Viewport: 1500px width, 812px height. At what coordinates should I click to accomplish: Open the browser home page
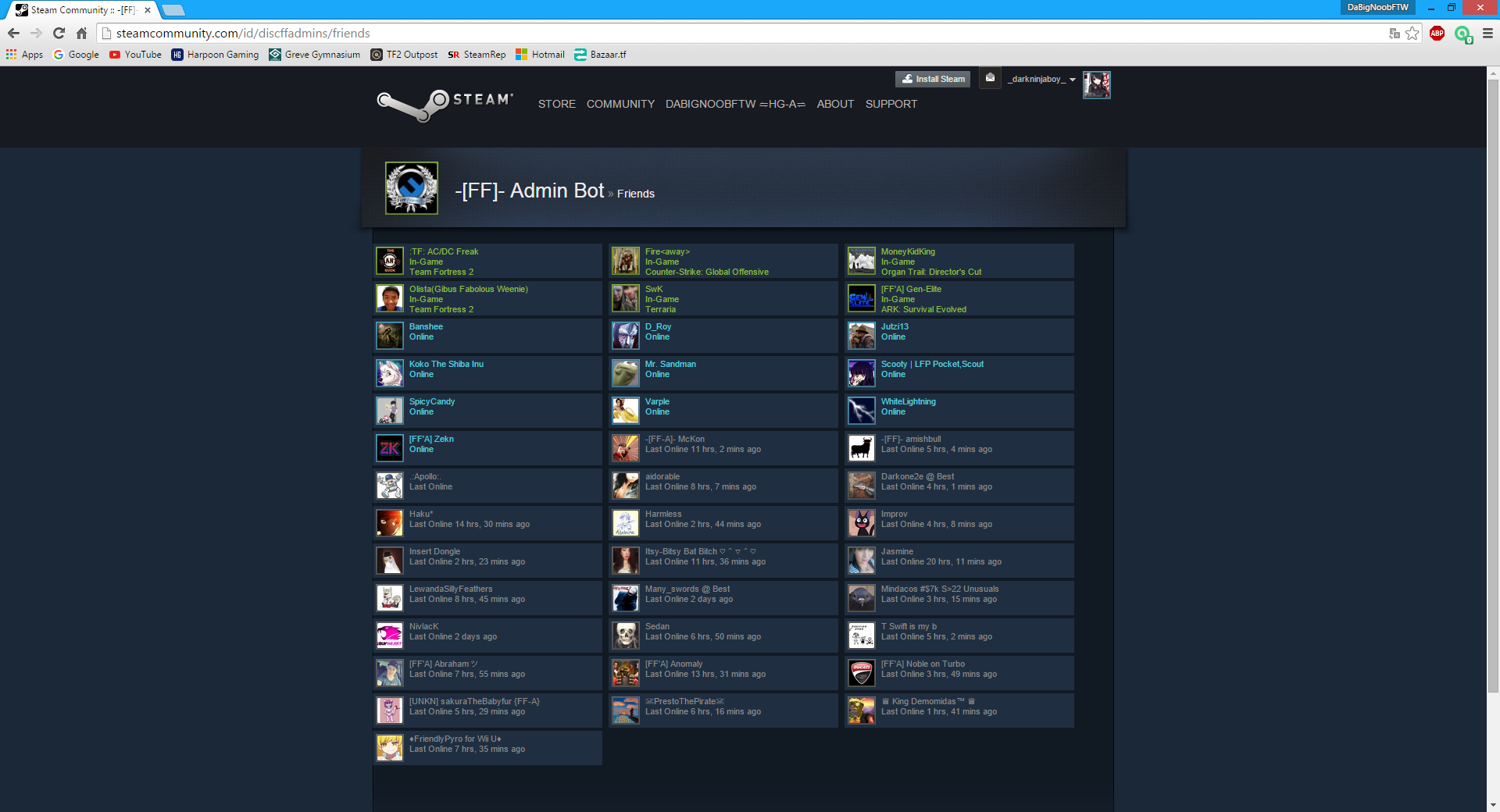click(81, 33)
